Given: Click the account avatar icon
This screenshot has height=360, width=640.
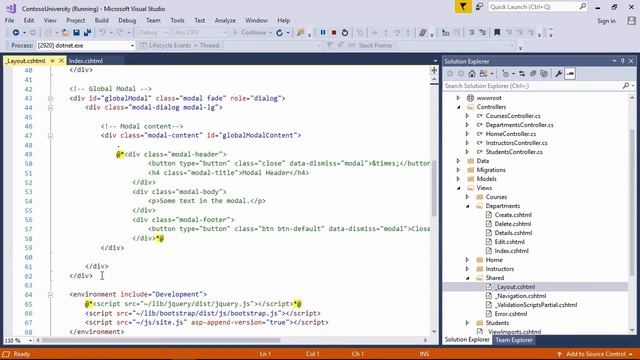Looking at the screenshot, I should coord(631,21).
